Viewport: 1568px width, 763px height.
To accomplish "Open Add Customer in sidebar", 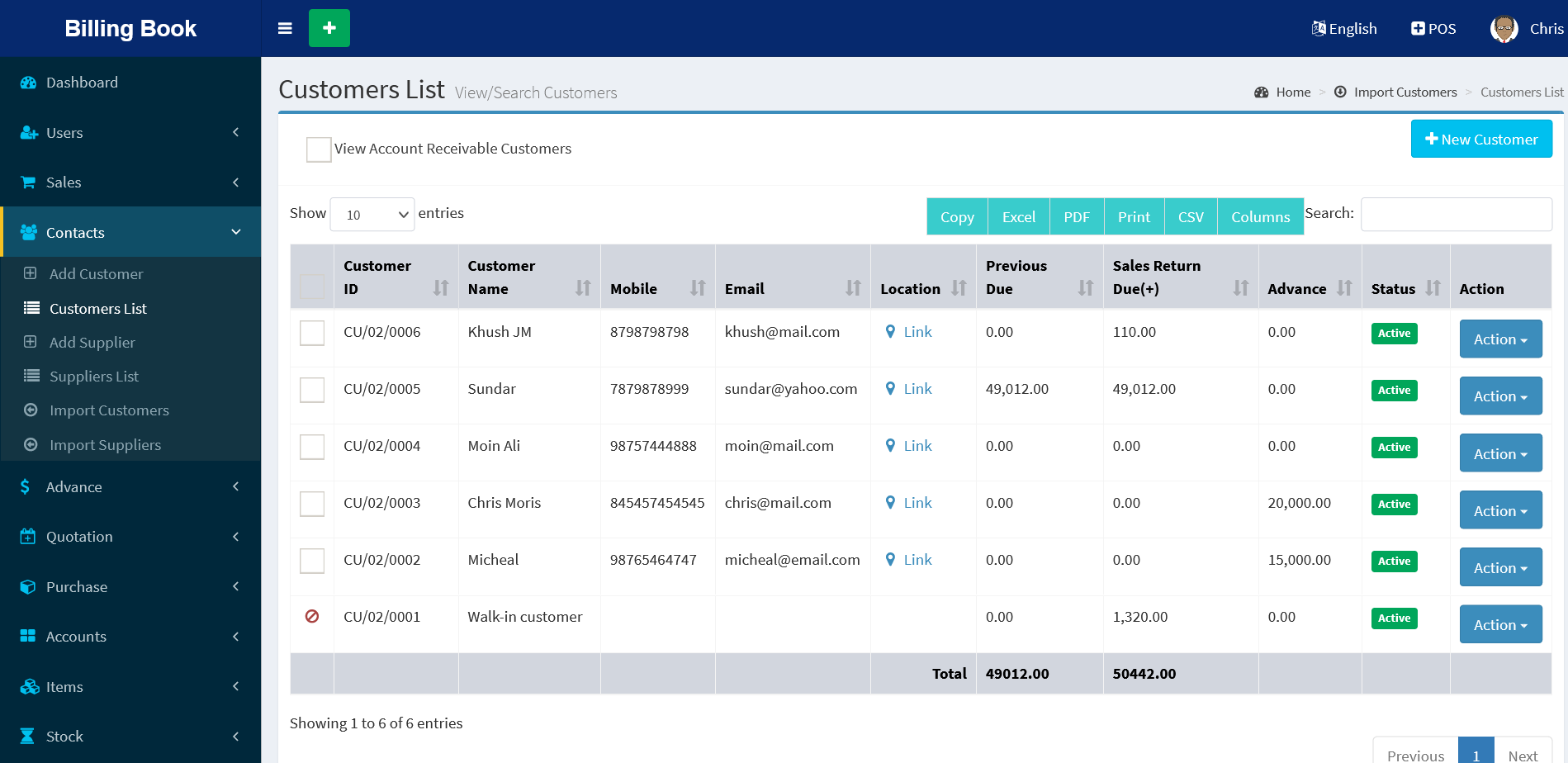I will (x=96, y=274).
